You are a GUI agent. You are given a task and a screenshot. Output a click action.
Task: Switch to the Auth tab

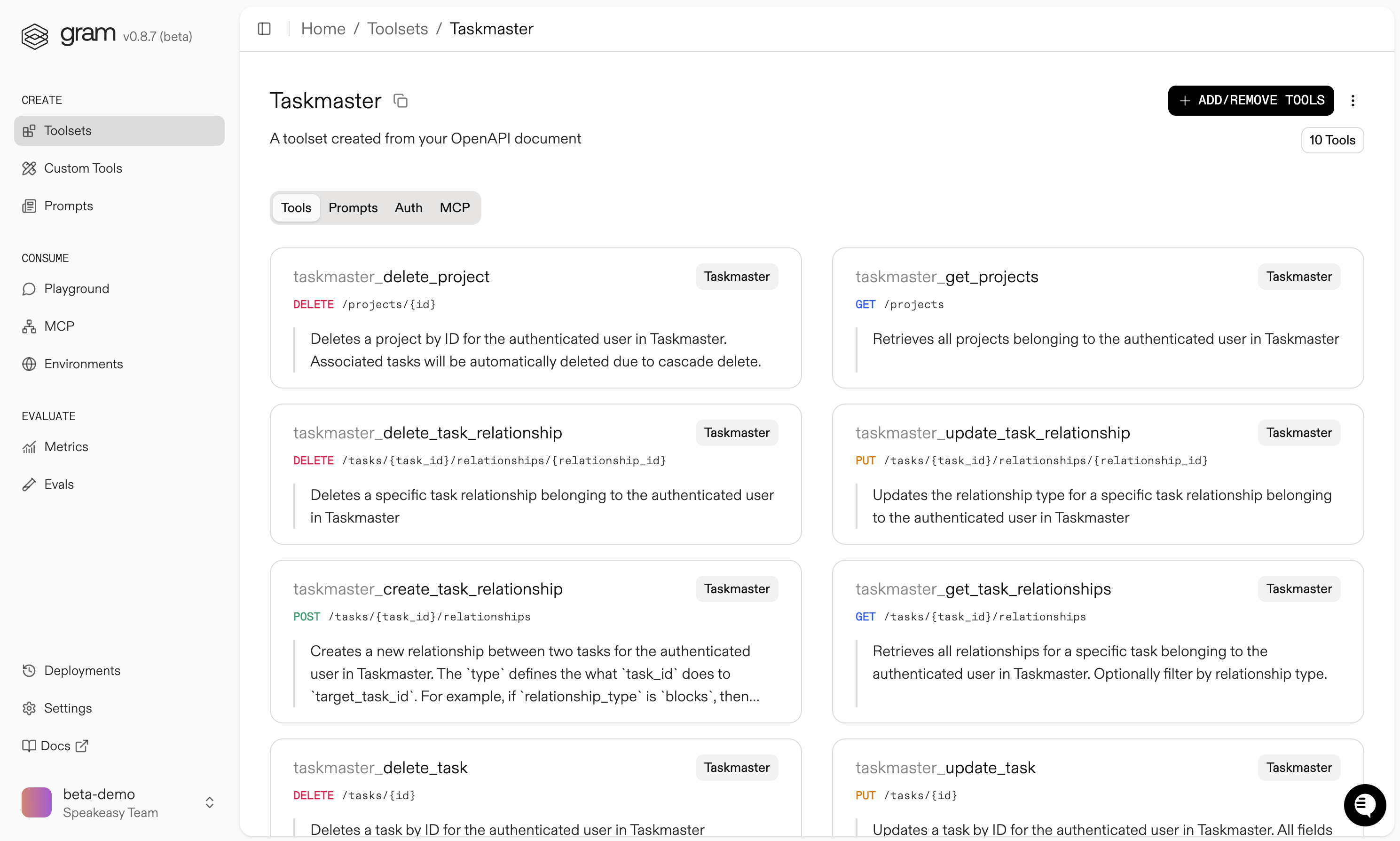click(x=409, y=208)
